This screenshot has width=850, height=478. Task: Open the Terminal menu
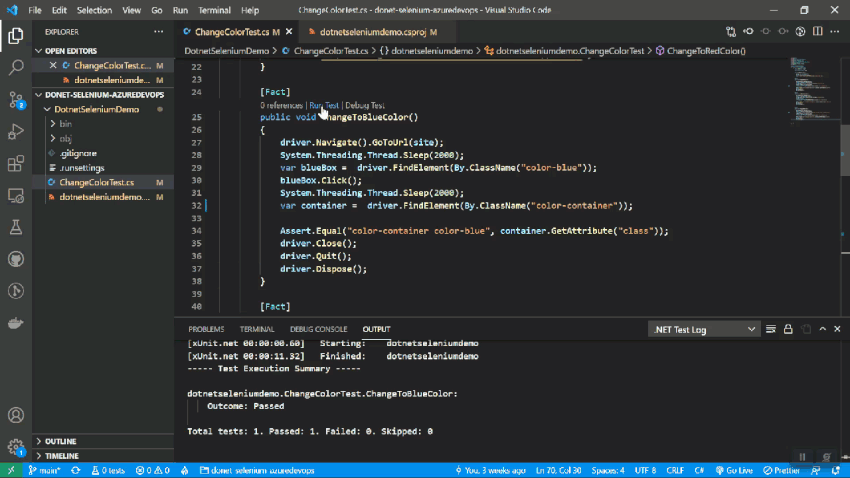[214, 10]
